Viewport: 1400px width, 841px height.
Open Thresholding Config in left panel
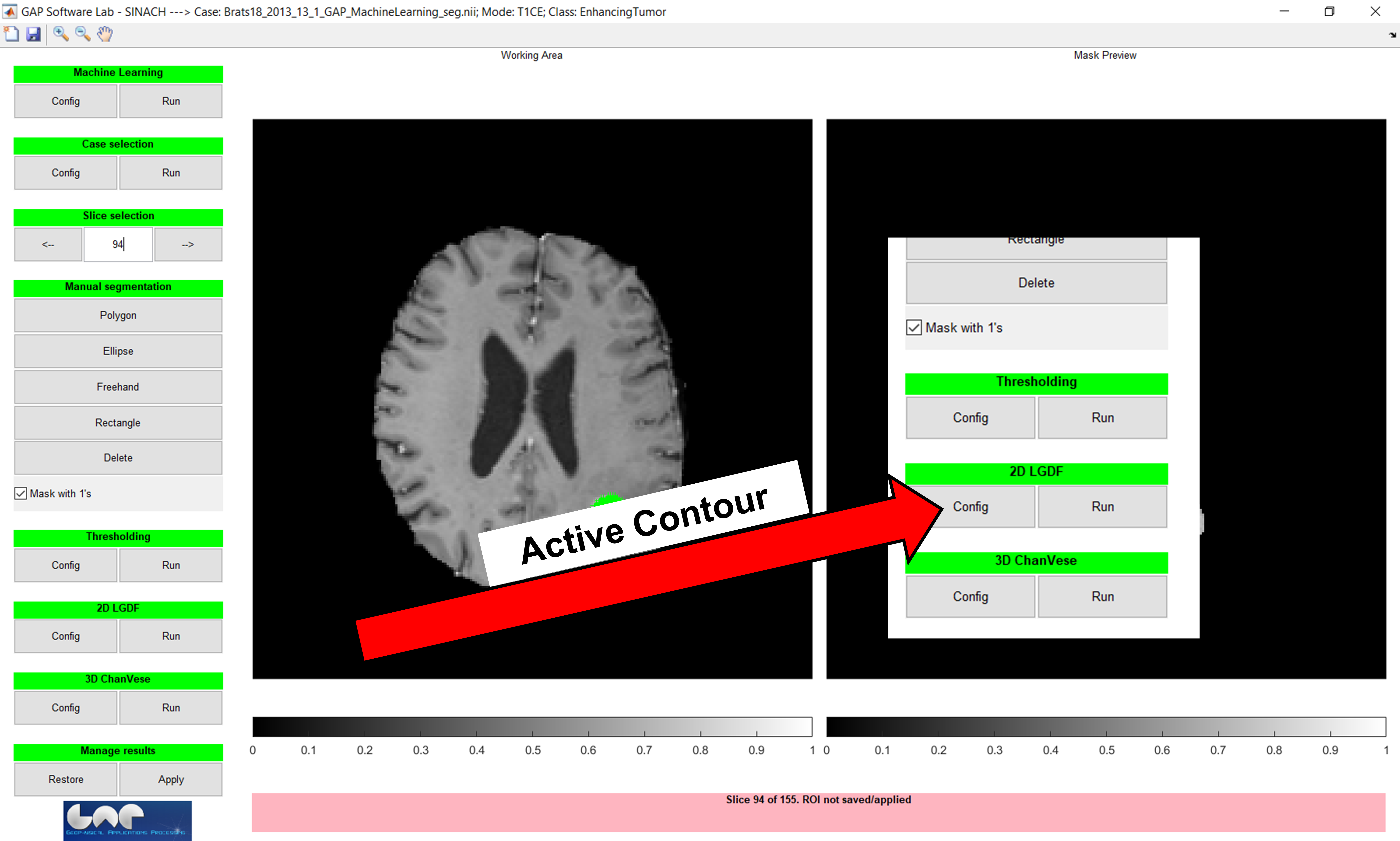(66, 566)
